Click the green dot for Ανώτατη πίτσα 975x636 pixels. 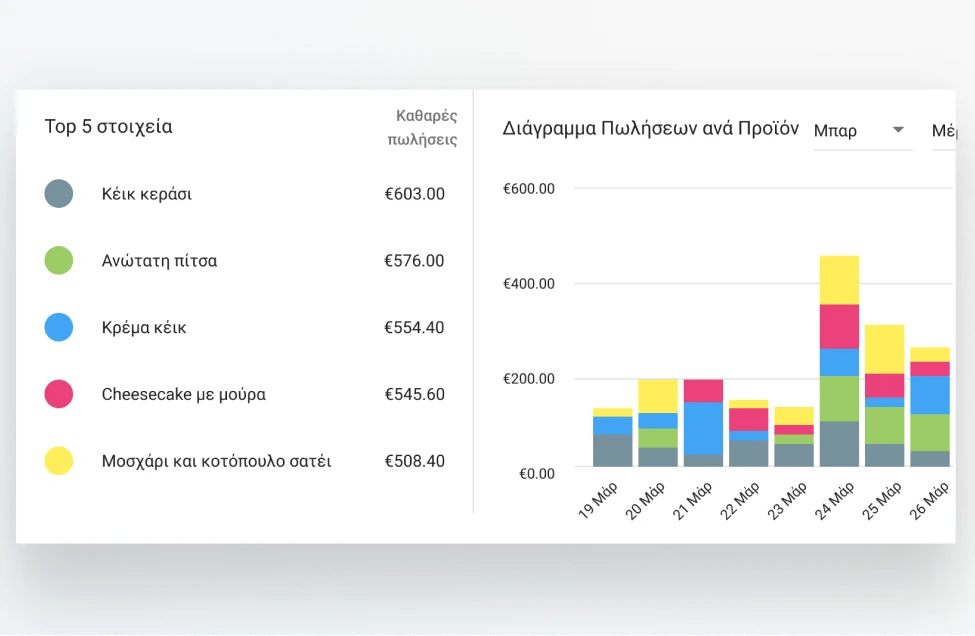tap(58, 260)
